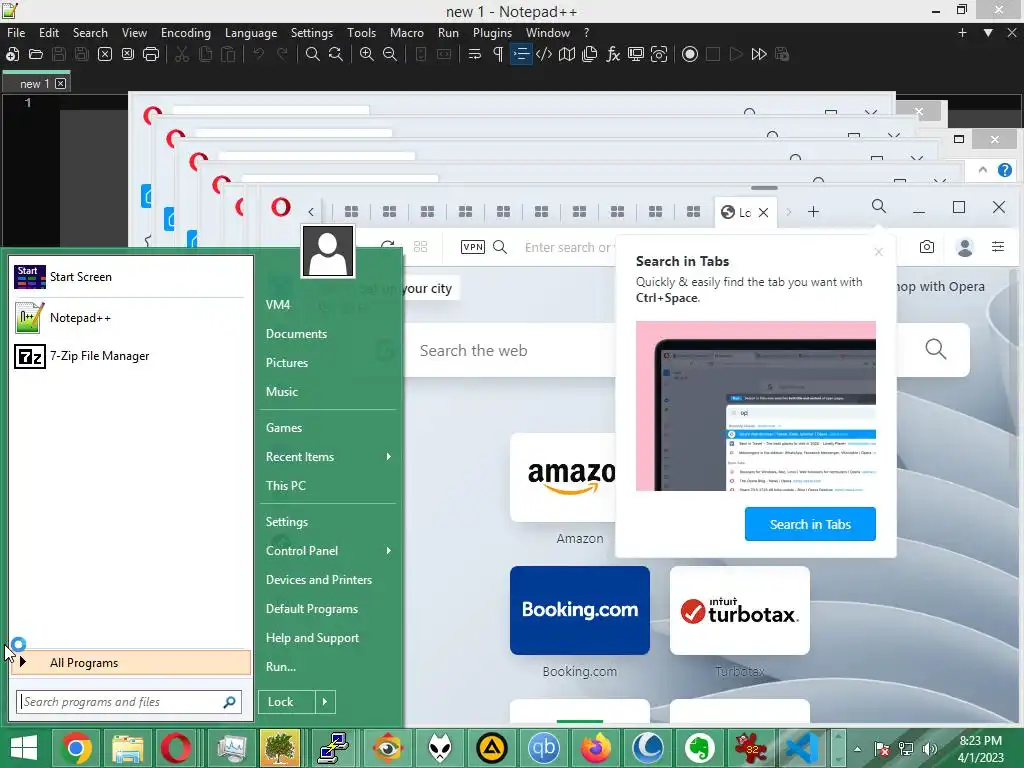1024x768 pixels.
Task: Open Document Map icon in Notepad++
Action: [567, 54]
